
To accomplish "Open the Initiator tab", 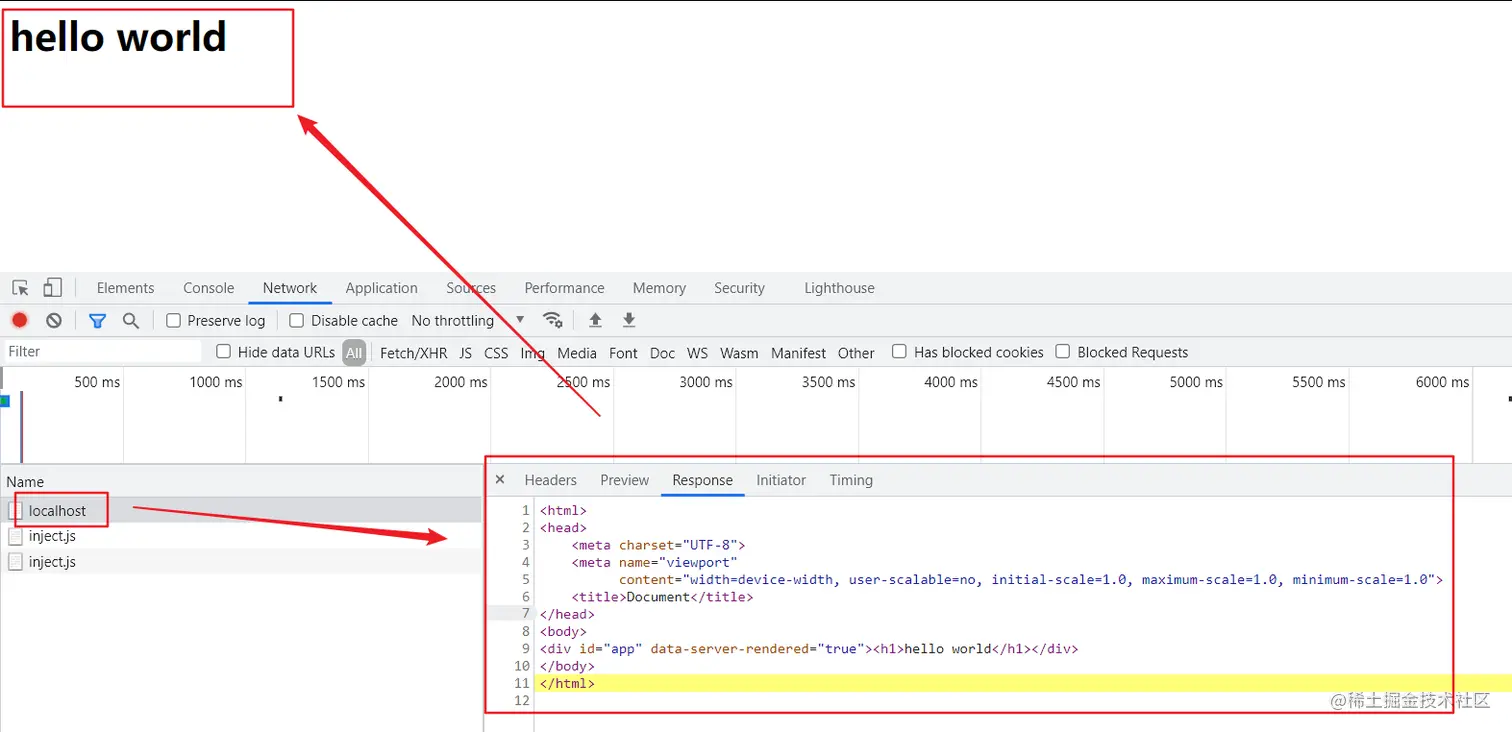I will pos(781,480).
